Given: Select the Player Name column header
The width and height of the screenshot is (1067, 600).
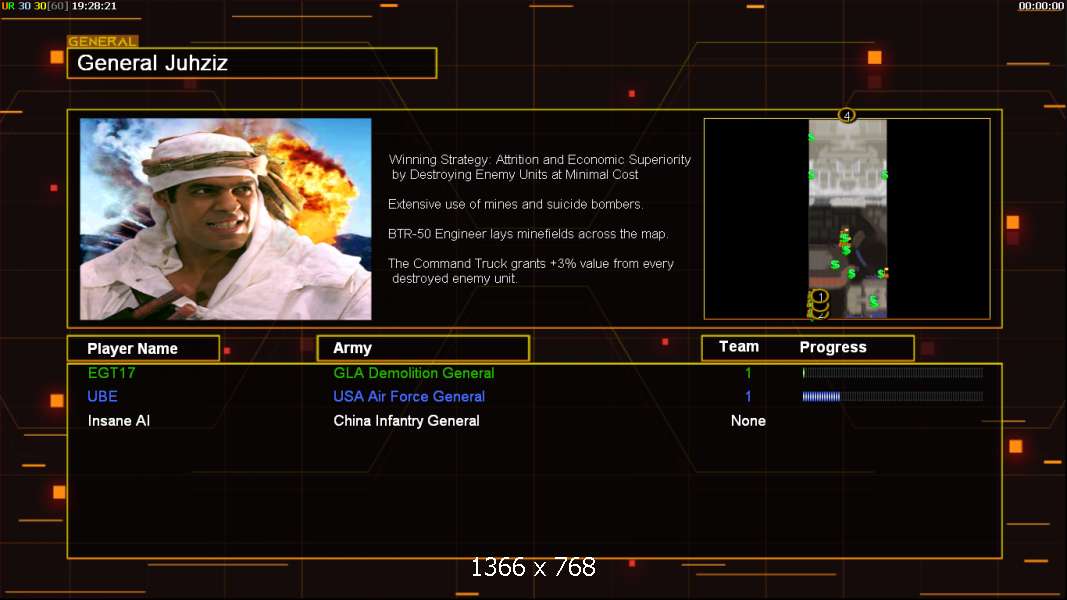Looking at the screenshot, I should click(x=144, y=348).
